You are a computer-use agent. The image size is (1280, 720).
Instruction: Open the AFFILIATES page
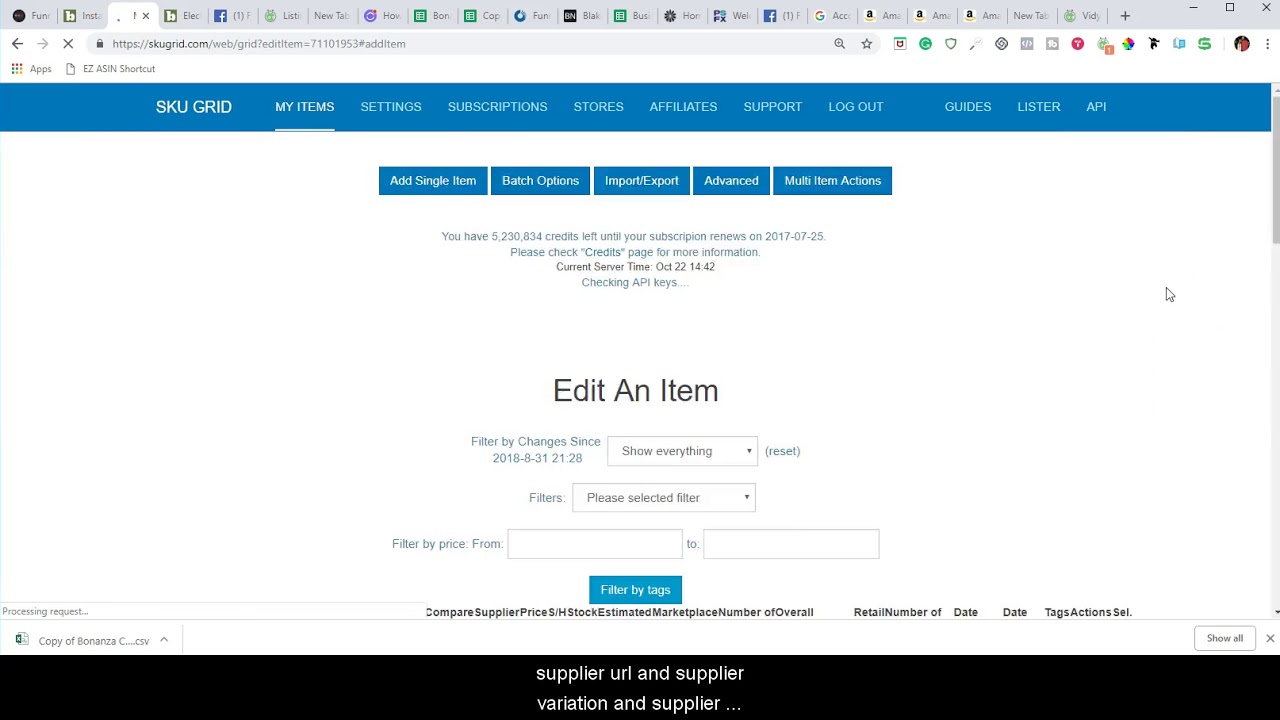683,107
